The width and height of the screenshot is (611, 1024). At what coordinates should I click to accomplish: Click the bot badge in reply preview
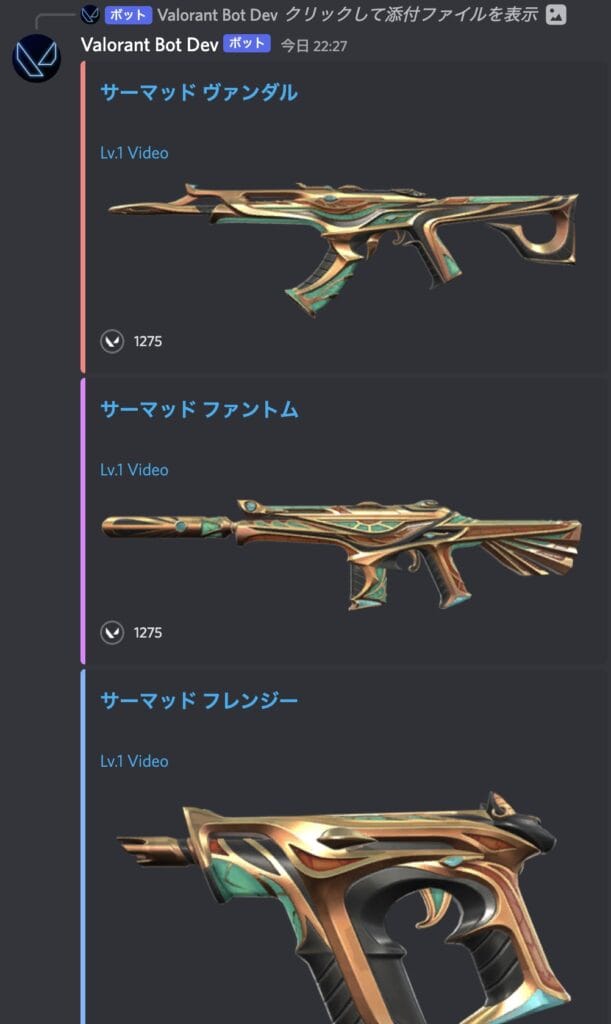[x=128, y=14]
